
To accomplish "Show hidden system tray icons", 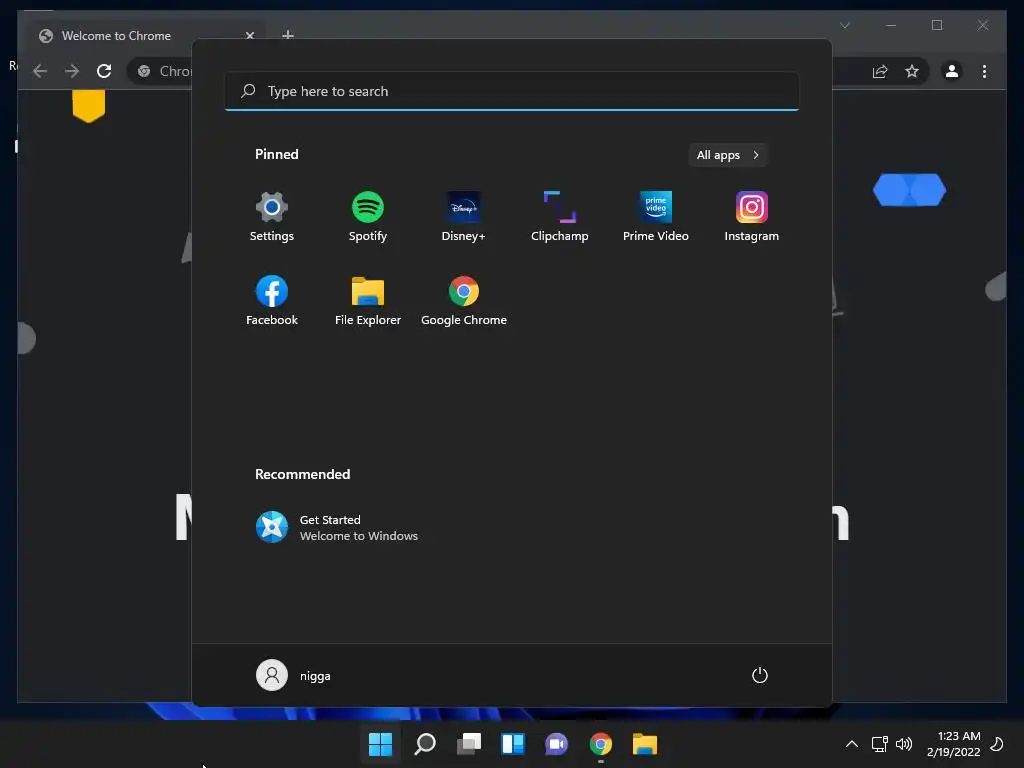I will (852, 744).
